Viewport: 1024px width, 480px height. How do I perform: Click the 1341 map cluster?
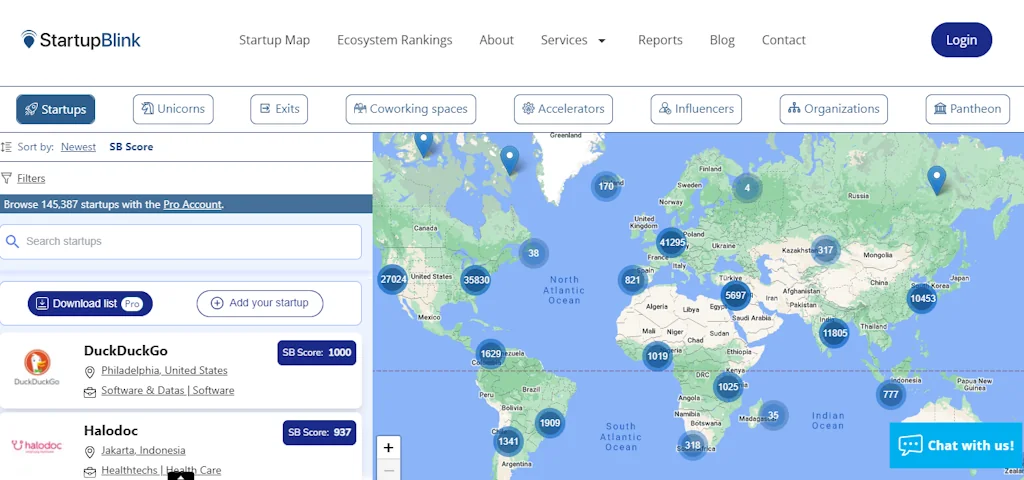508,441
